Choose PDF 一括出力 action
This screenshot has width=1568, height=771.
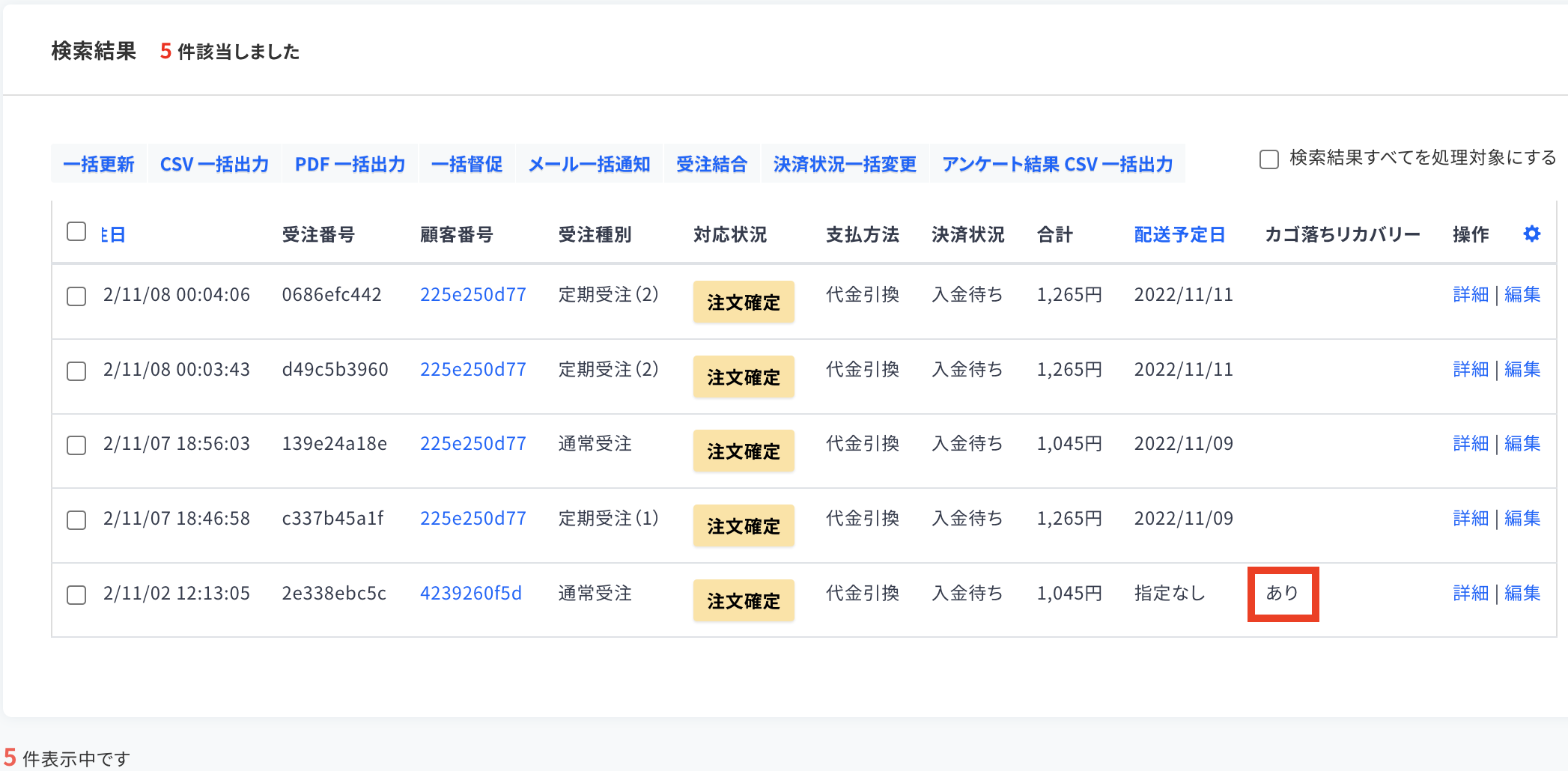pyautogui.click(x=350, y=164)
